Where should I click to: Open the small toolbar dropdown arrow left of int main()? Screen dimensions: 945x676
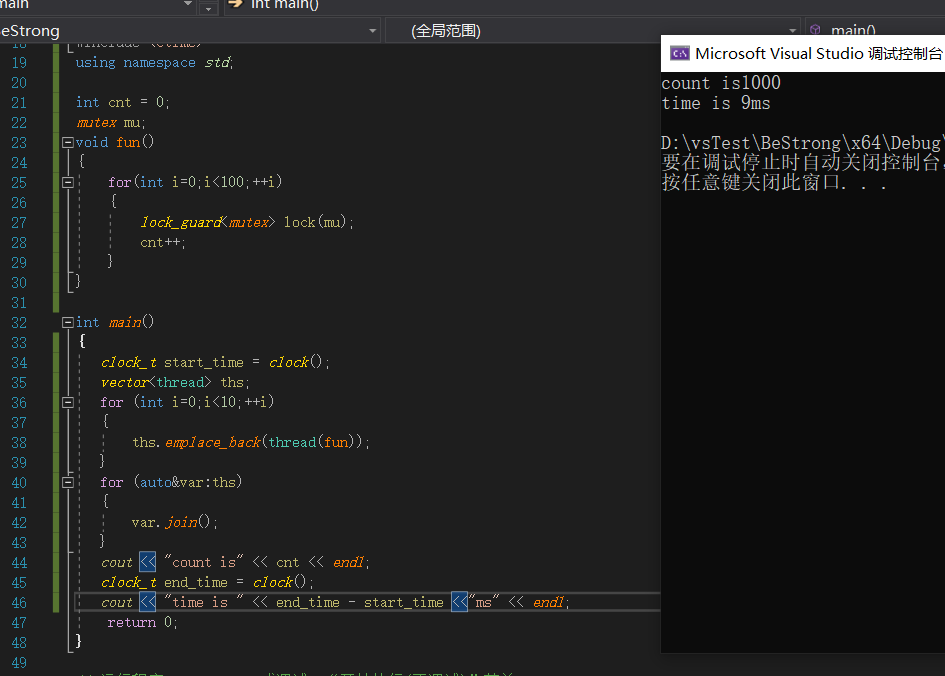tap(209, 8)
